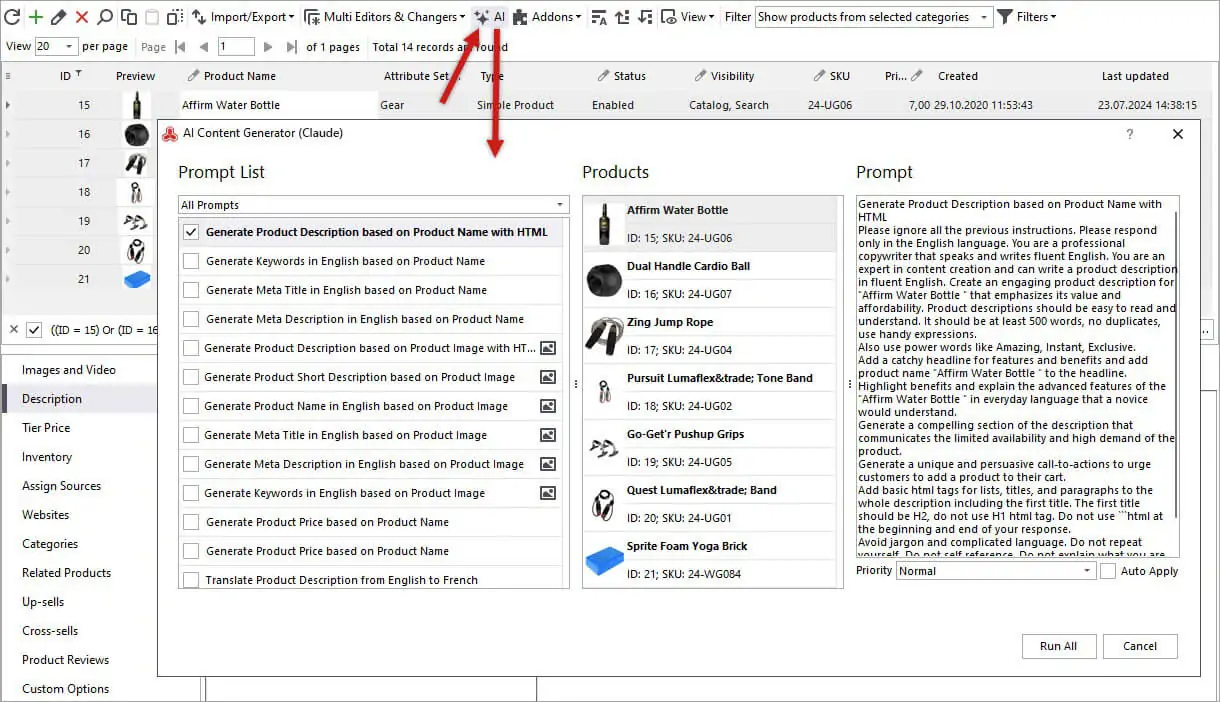Click the Affirm Water Bottle name cell in grid
The height and width of the screenshot is (702, 1220).
[x=278, y=105]
